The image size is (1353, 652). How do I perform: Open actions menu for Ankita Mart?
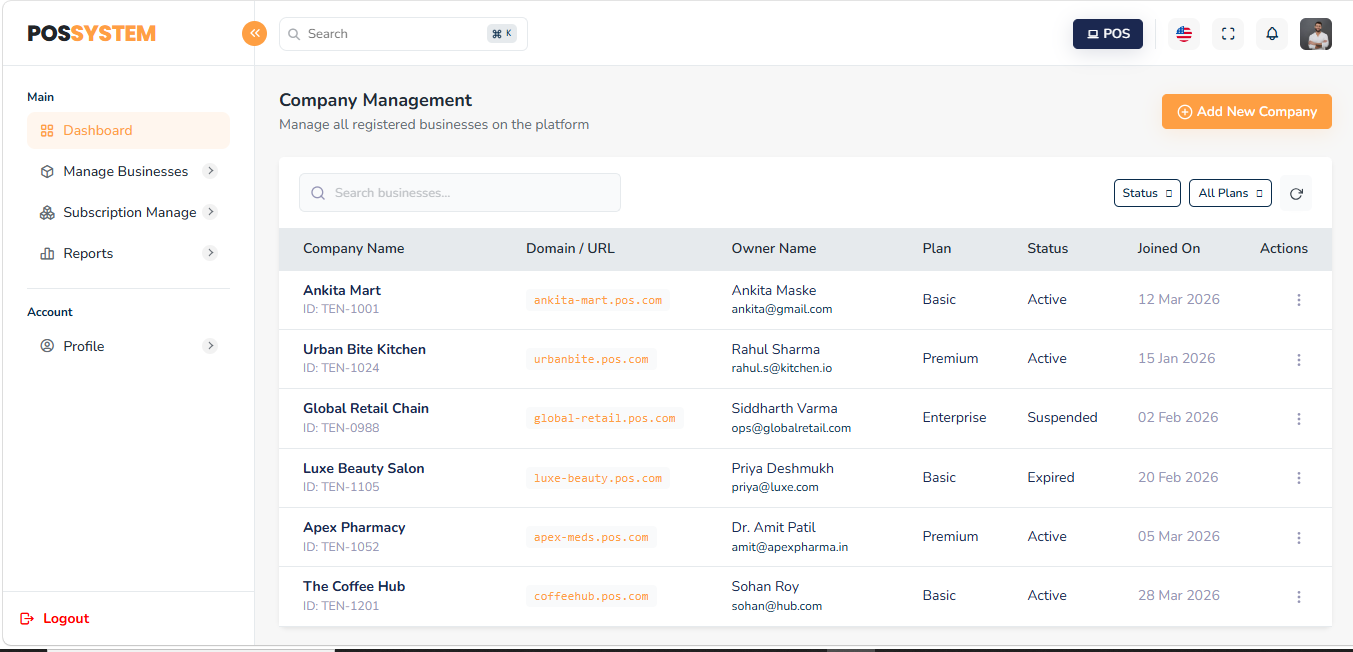(x=1298, y=300)
